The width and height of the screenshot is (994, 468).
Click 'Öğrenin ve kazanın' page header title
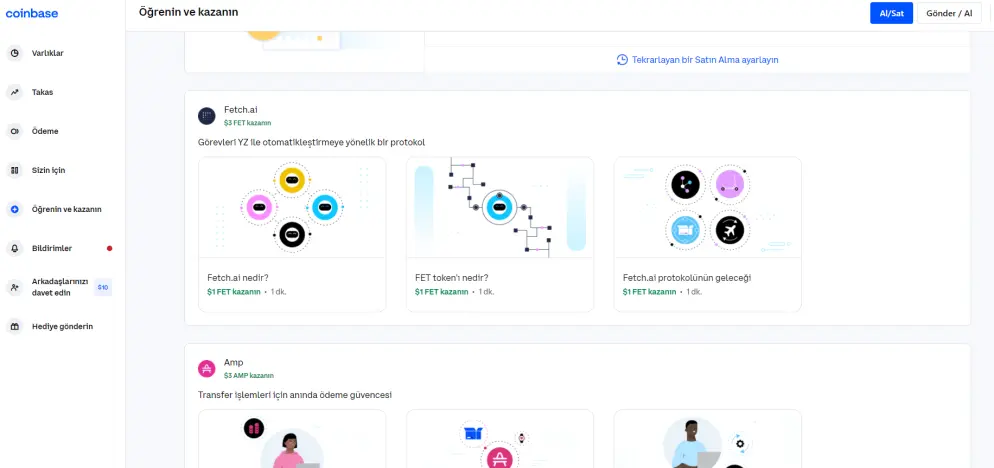tap(189, 12)
